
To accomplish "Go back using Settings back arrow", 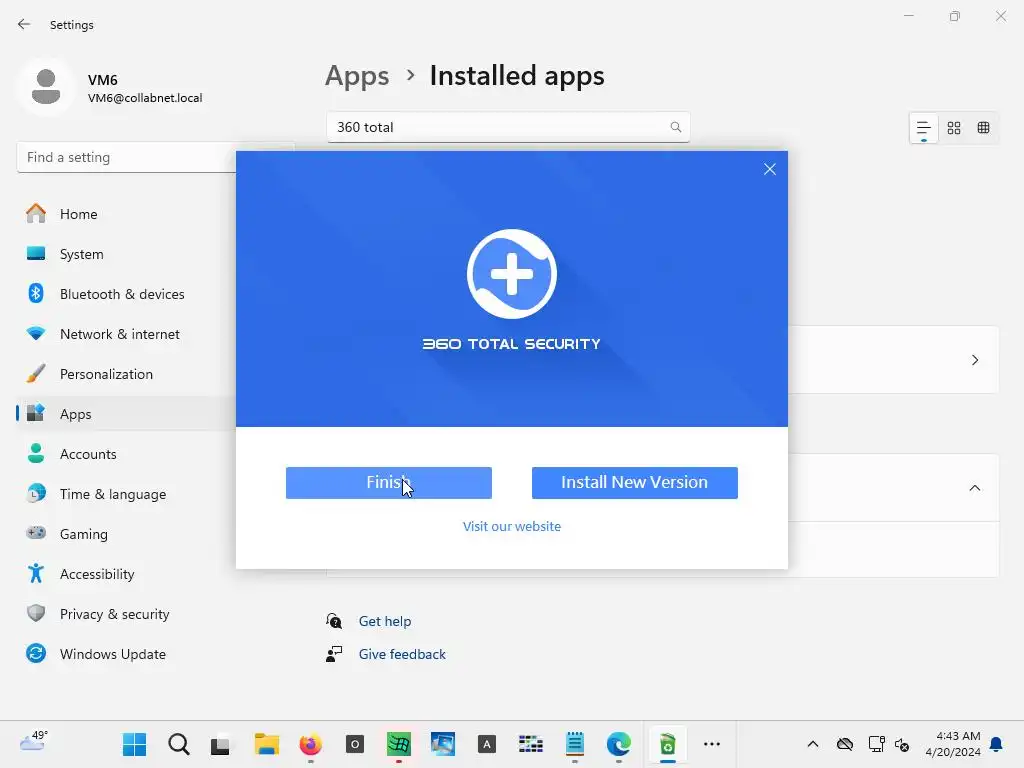I will coord(24,24).
